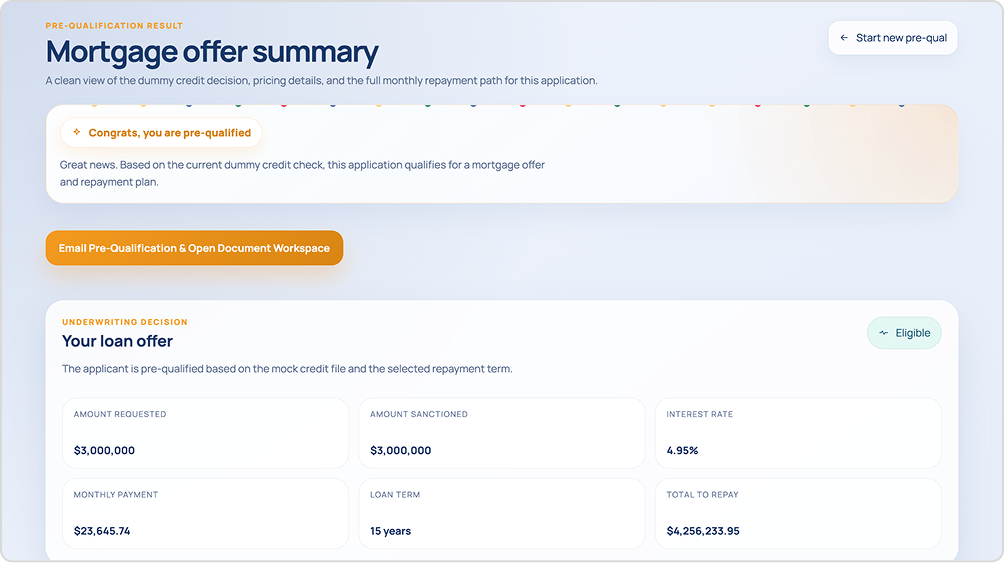The height and width of the screenshot is (563, 1004).
Task: Select the Amount Sanctioned card
Action: [x=502, y=433]
